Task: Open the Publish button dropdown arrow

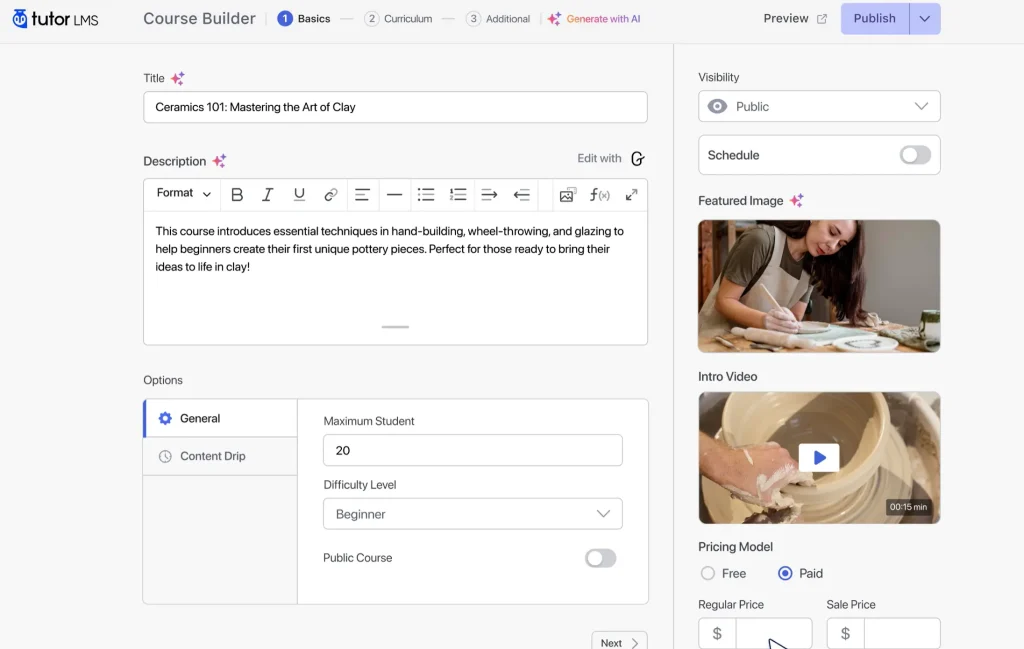Action: [x=925, y=19]
